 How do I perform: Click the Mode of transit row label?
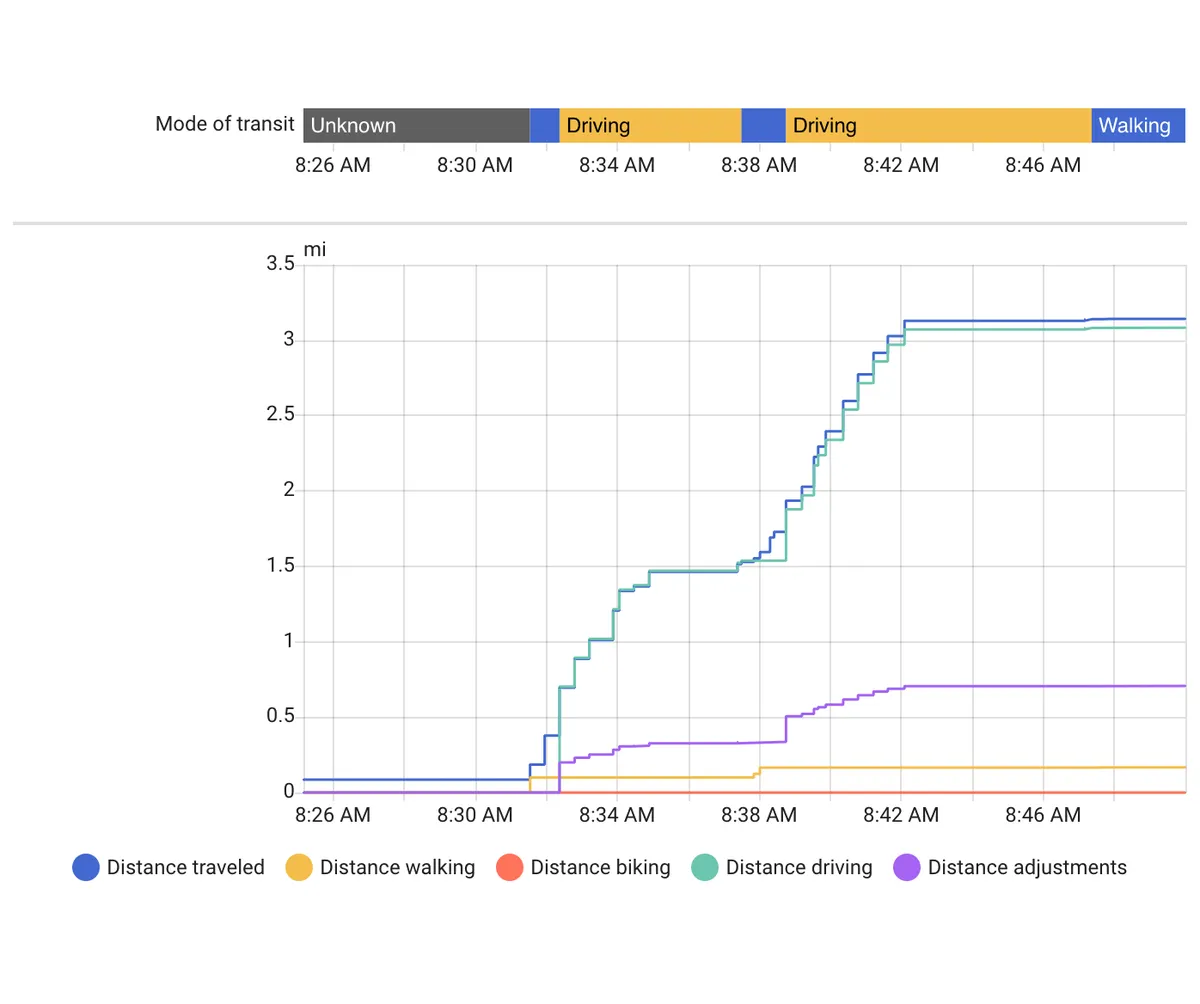pos(225,124)
